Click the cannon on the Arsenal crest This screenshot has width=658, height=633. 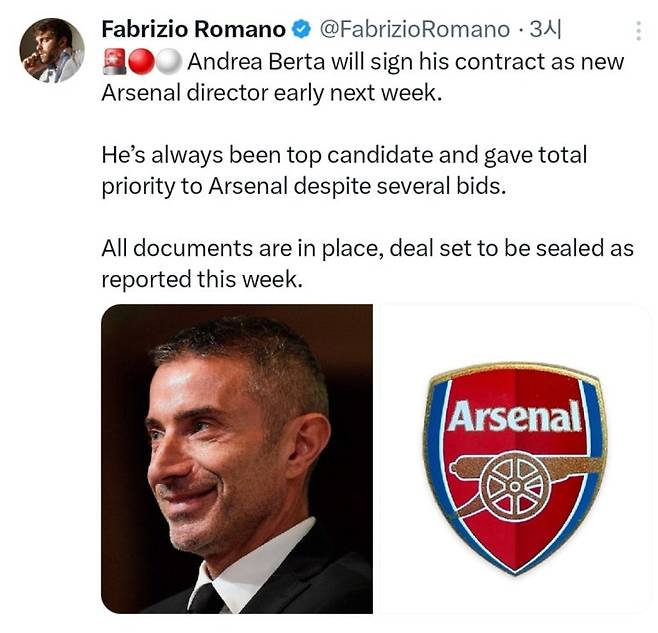(x=515, y=480)
